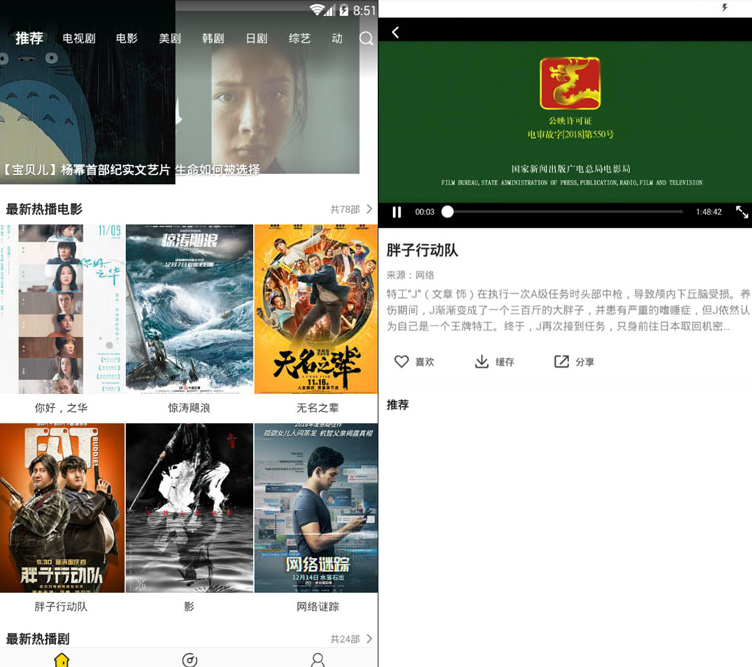
Task: Click the 1:48:42 total duration
Action: click(x=709, y=212)
